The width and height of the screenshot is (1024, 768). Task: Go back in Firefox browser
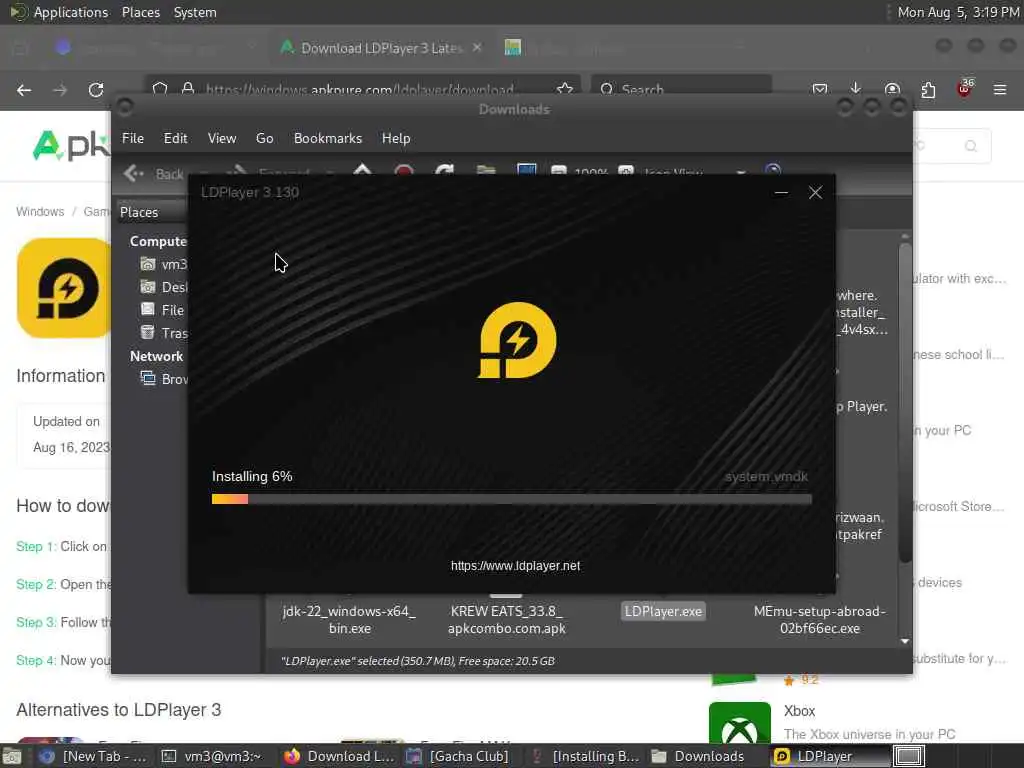(x=24, y=90)
